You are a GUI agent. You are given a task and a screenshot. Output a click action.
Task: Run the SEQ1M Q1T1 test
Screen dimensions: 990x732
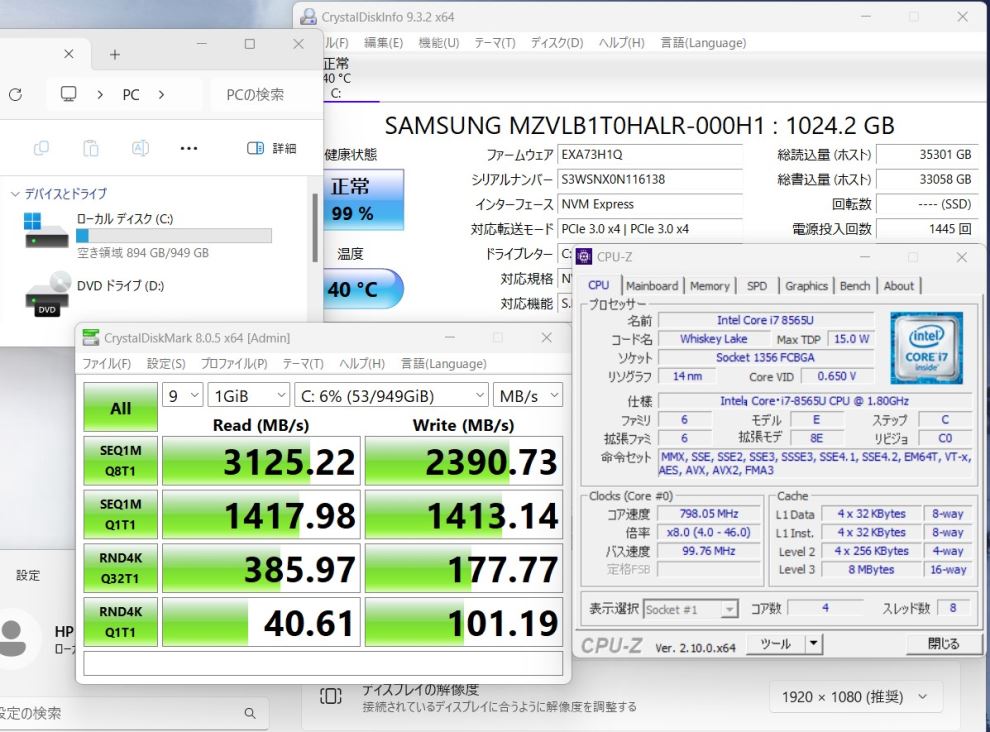120,515
